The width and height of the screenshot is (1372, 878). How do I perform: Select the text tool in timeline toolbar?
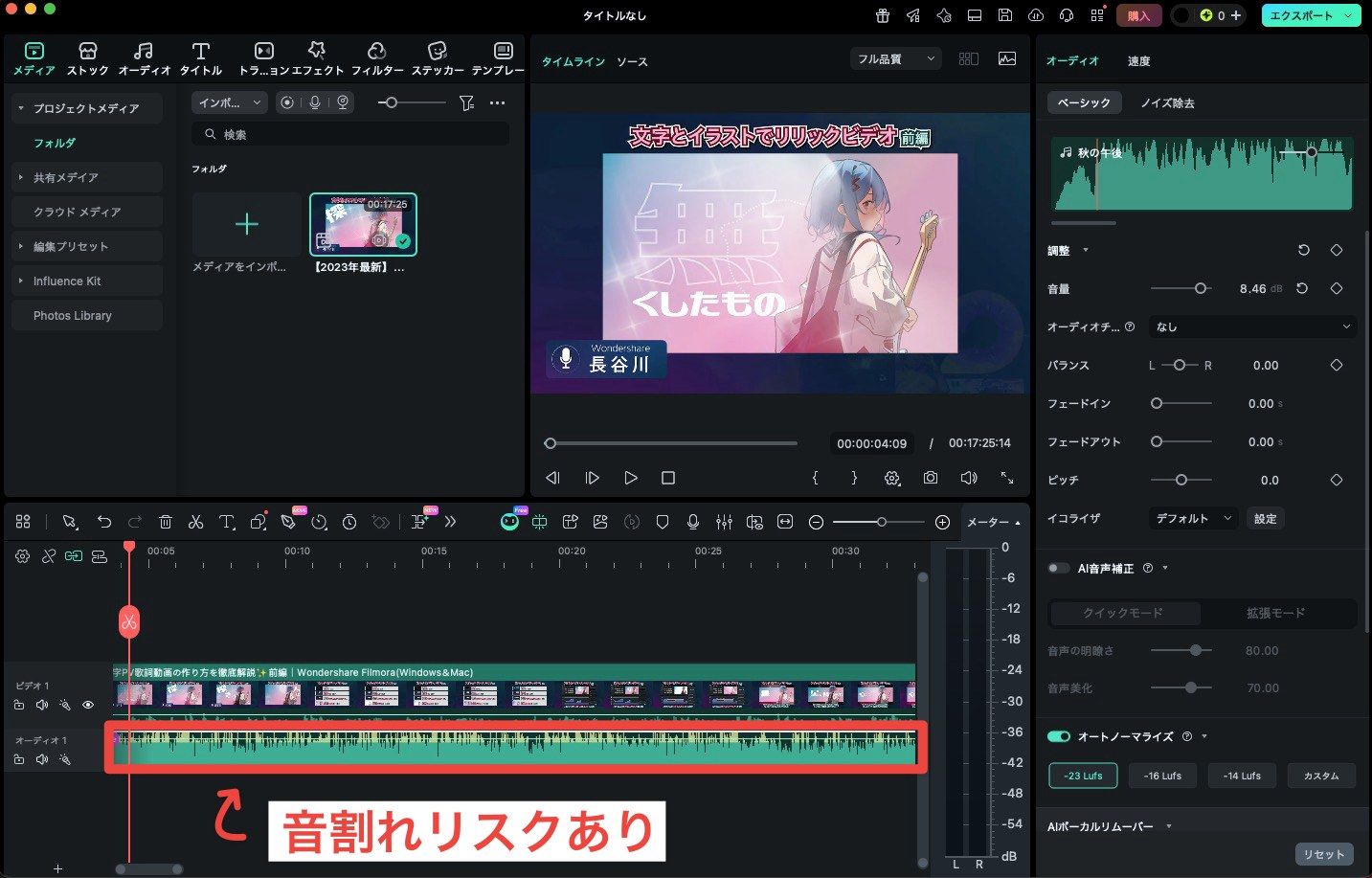coord(227,522)
